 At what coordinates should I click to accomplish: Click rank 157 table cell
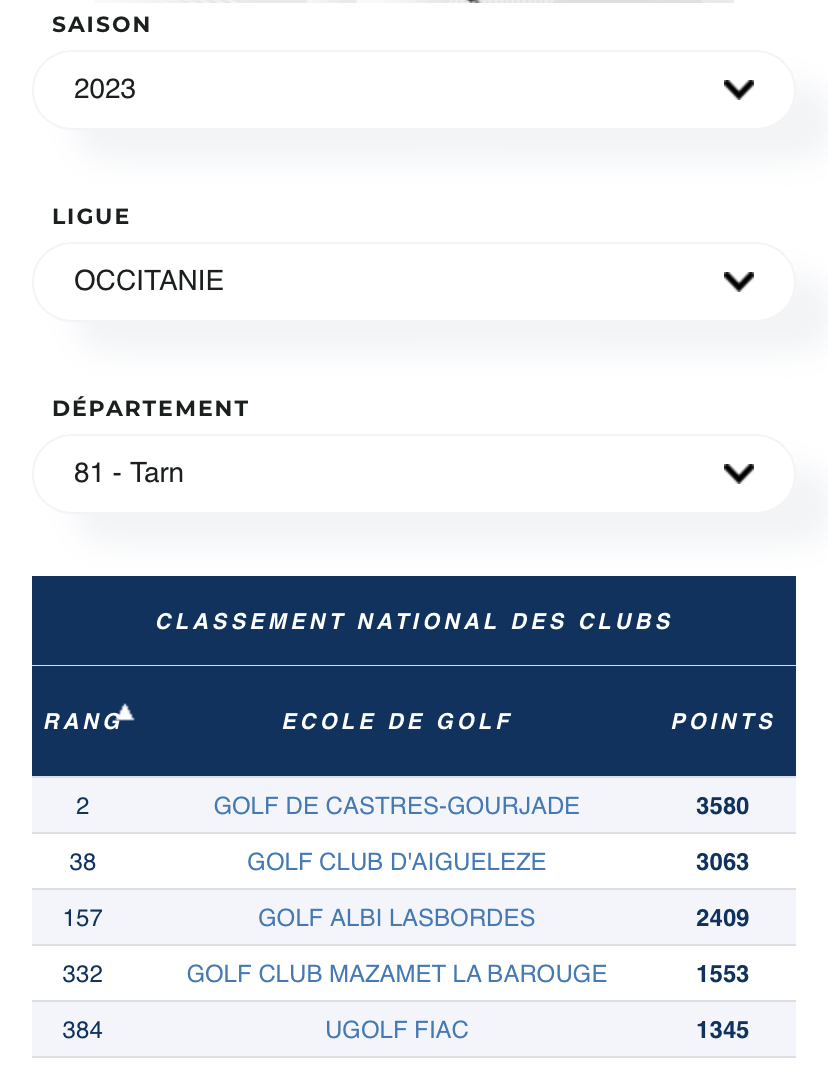coord(82,918)
